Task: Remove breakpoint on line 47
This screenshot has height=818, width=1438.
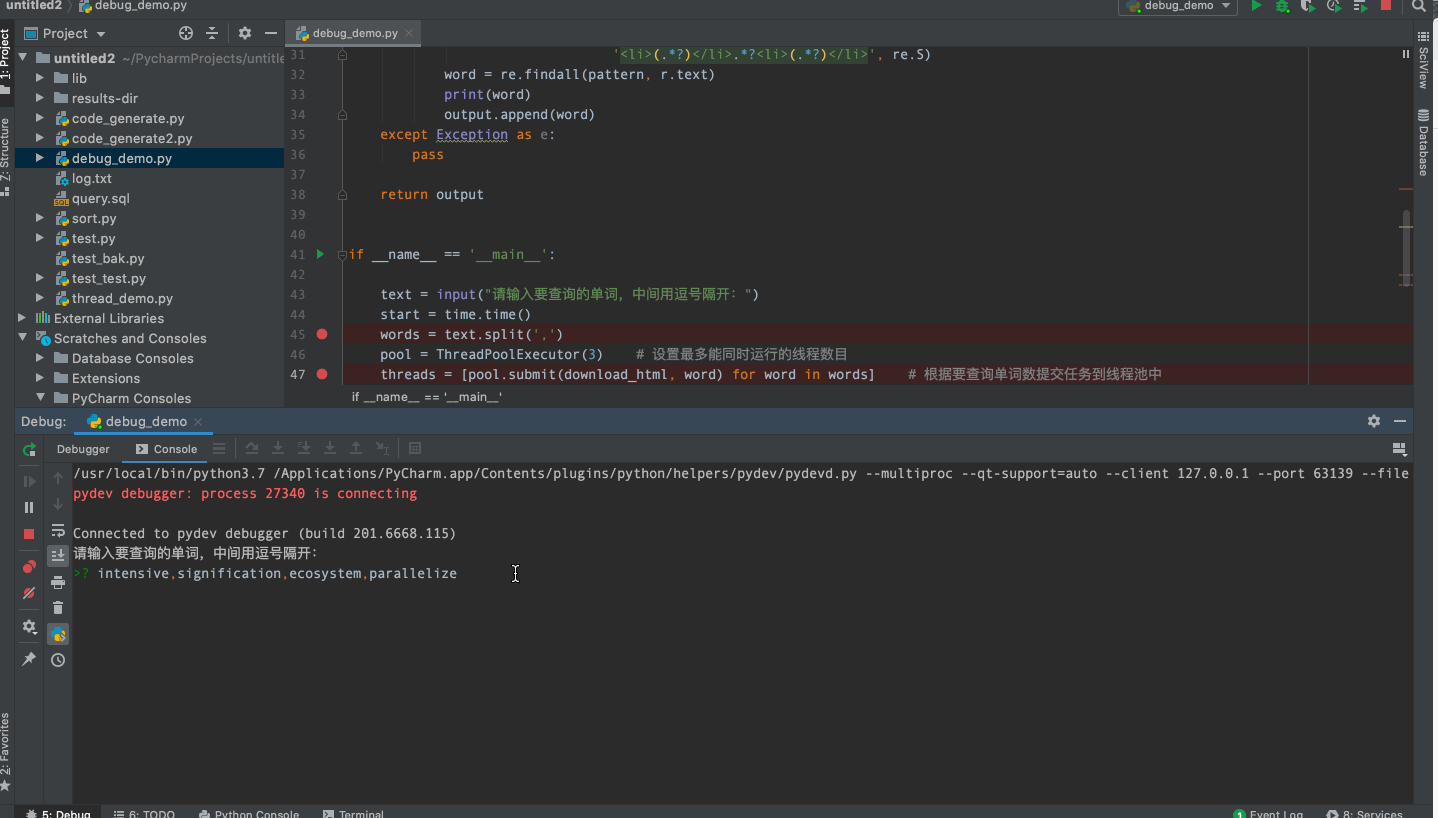Action: coord(322,374)
